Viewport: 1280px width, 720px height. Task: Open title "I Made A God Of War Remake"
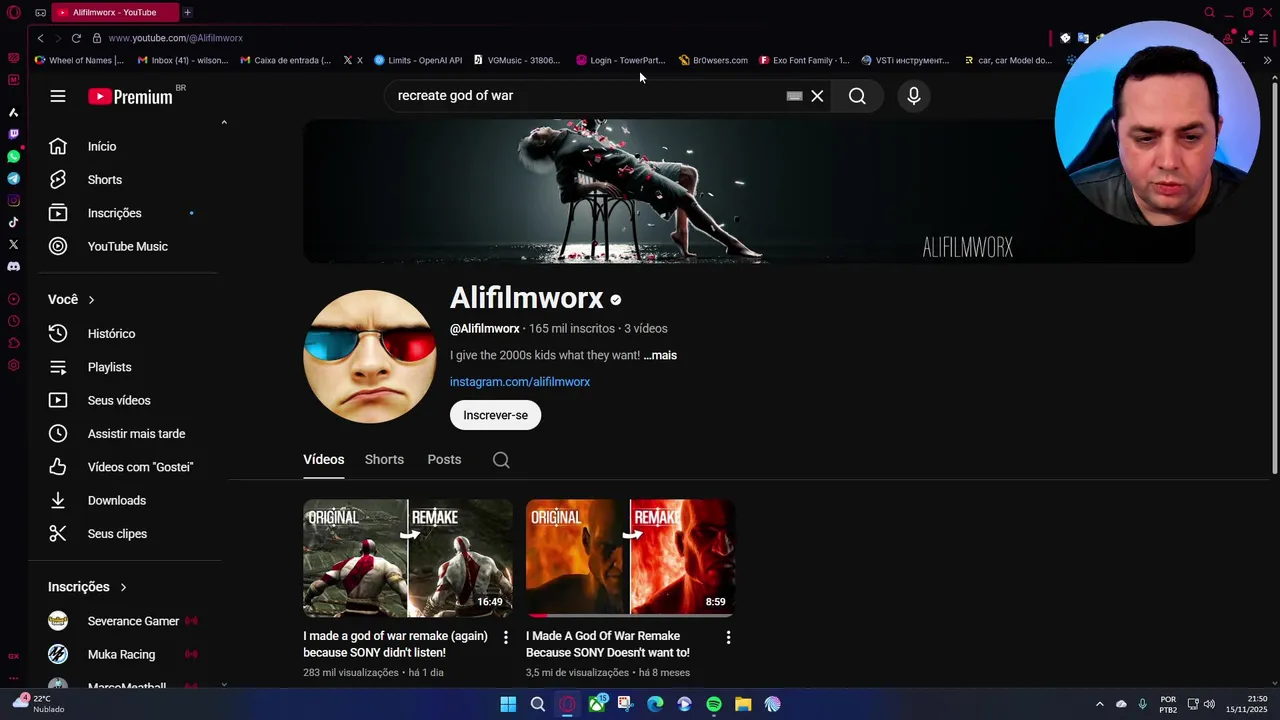tap(608, 644)
